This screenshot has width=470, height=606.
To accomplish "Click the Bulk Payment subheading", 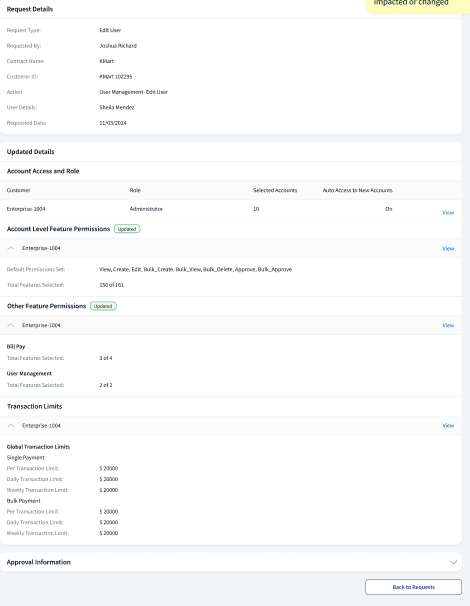I will pos(24,501).
